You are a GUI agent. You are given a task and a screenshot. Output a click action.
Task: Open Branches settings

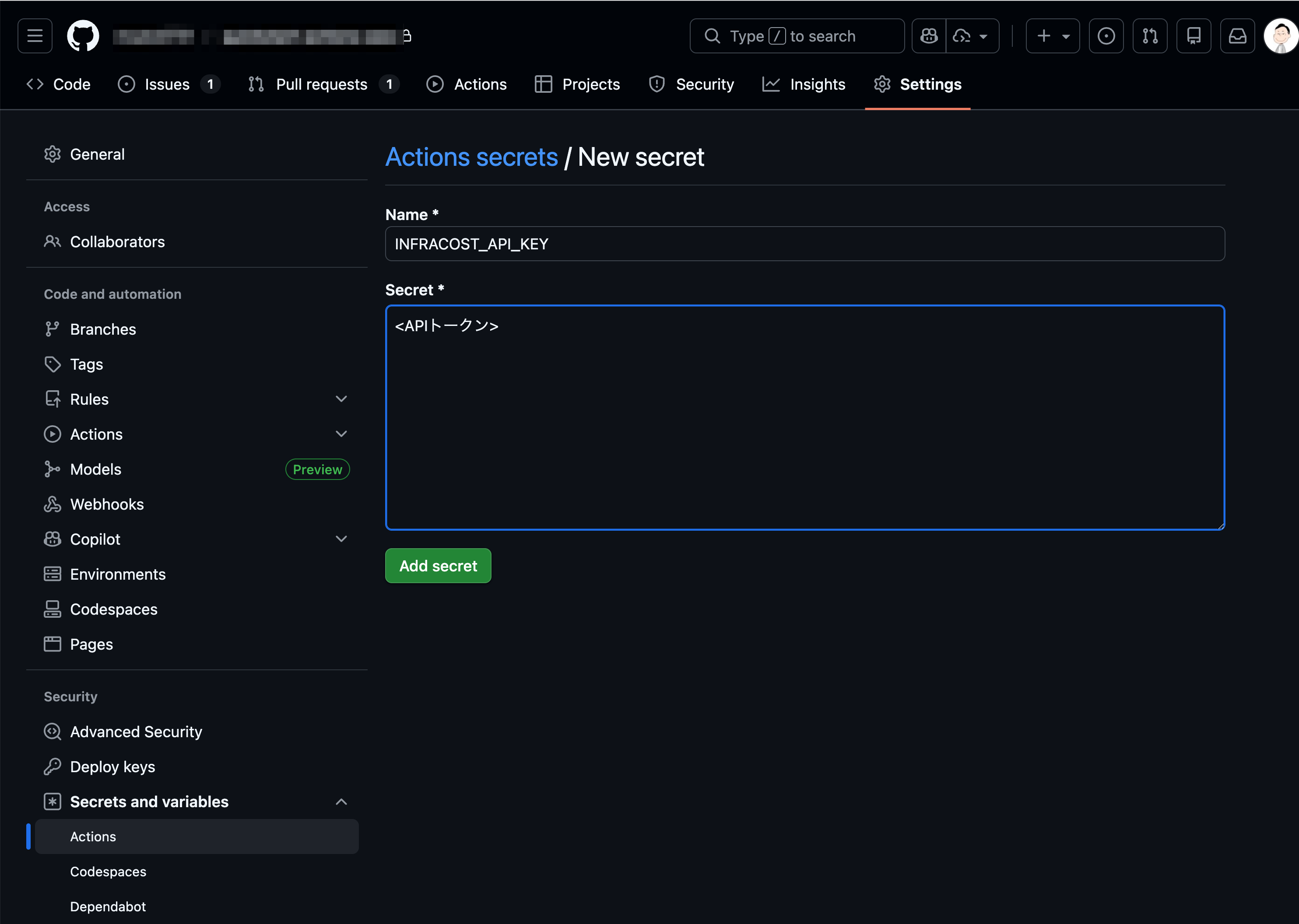[103, 329]
